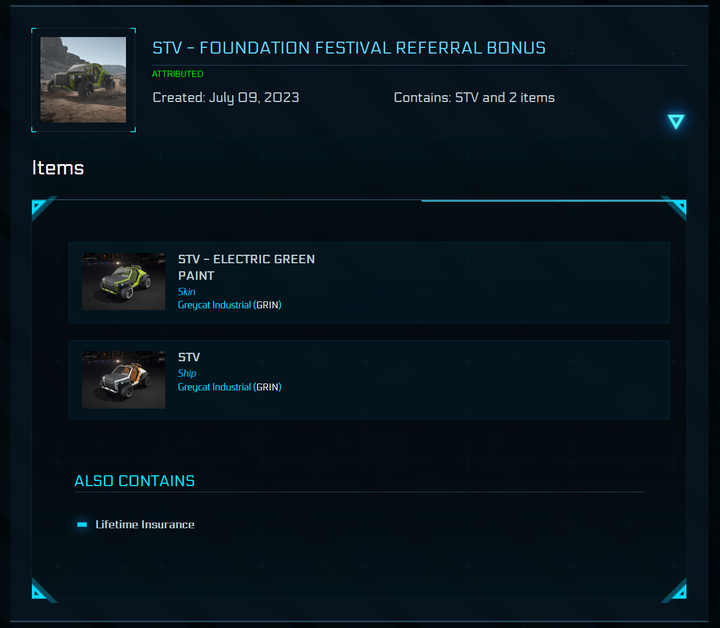Click the blue bullet icon beside Lifetime Insurance

point(82,524)
